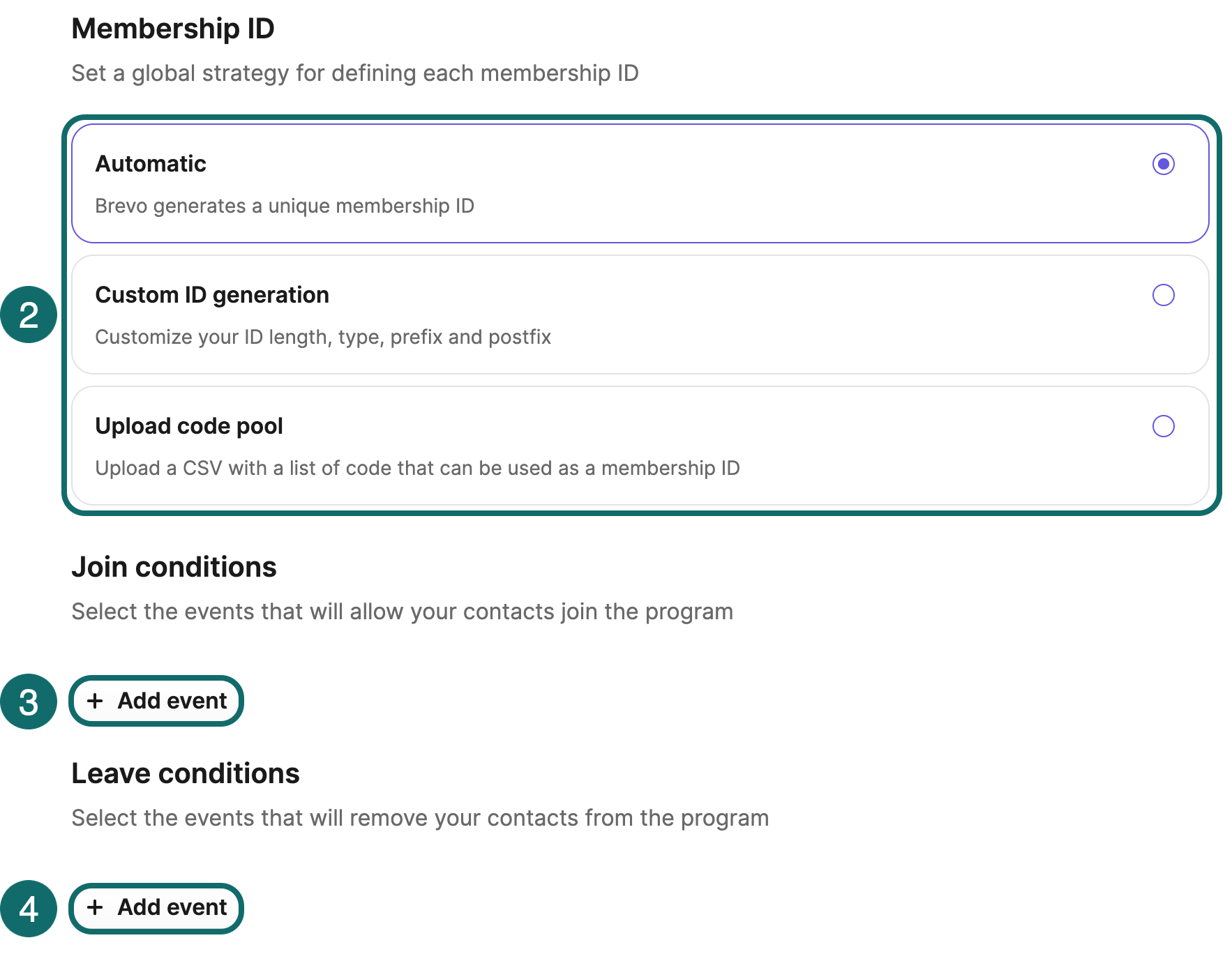Select the Custom ID generation radio button

1163,295
